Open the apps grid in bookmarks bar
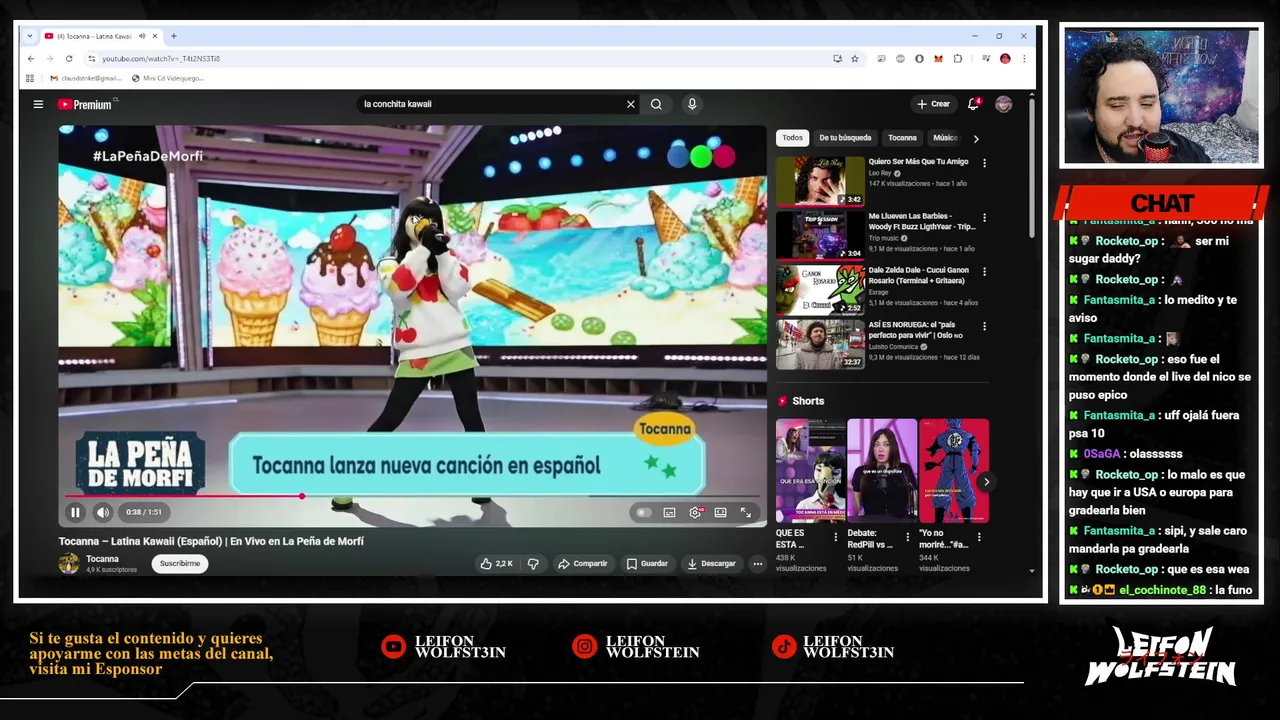This screenshot has width=1280, height=720. tap(30, 78)
